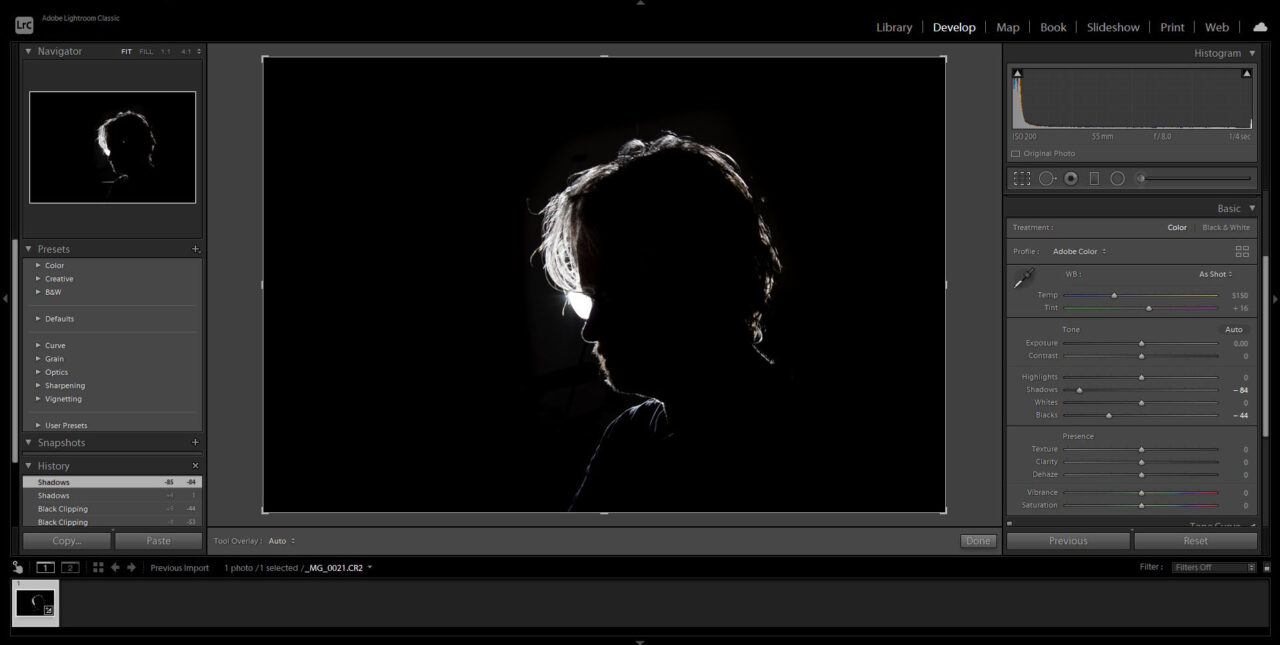Select the Spot Removal tool
Screen dimensions: 1280x645
1047,179
